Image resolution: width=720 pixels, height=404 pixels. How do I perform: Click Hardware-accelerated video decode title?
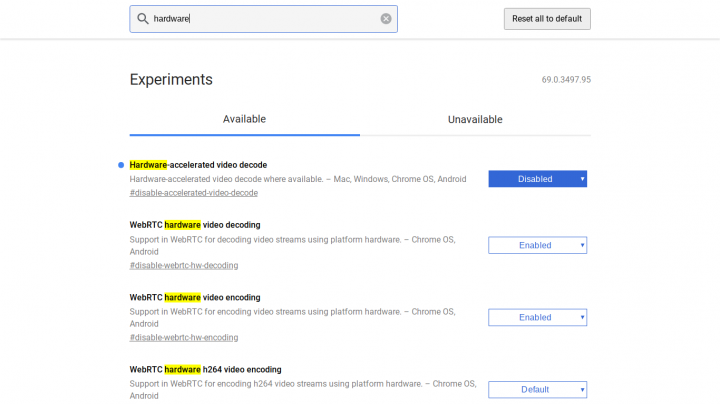coord(198,165)
